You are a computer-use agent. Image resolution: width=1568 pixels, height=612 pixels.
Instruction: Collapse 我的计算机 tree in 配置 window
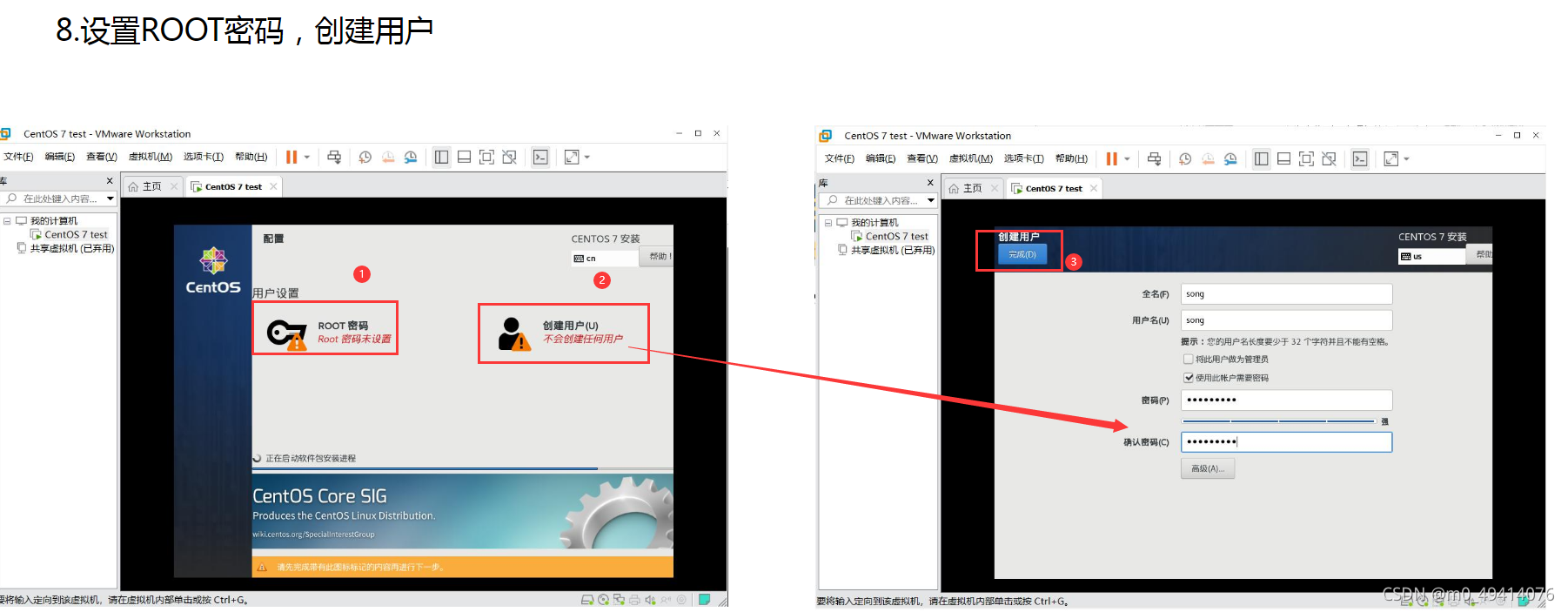pyautogui.click(x=7, y=221)
